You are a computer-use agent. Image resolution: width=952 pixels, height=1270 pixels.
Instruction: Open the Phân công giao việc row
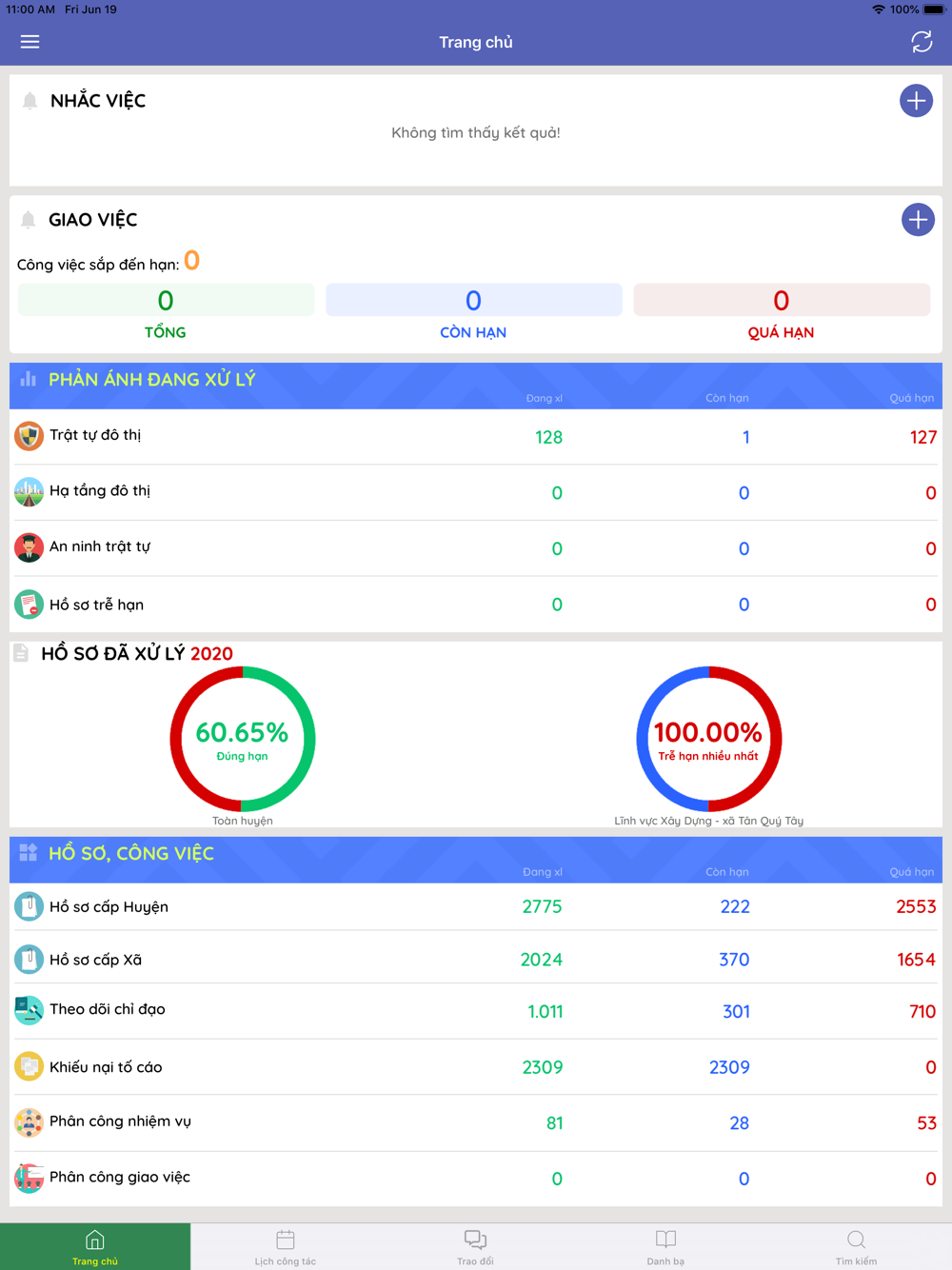click(476, 1179)
